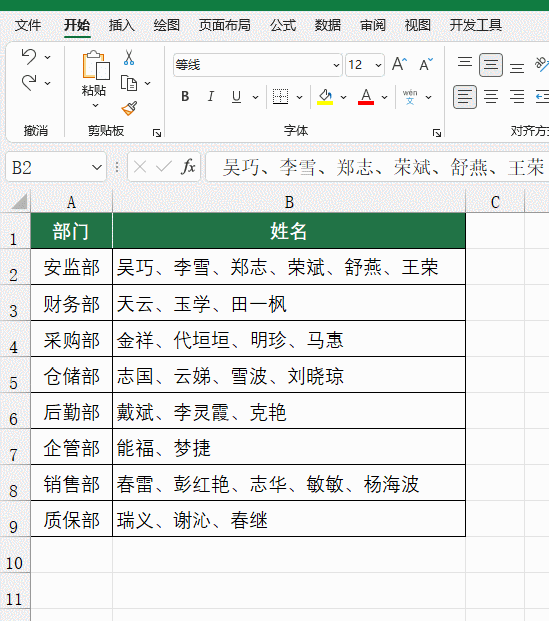Click the decrease indent icon
The height and width of the screenshot is (621, 549).
point(542,97)
